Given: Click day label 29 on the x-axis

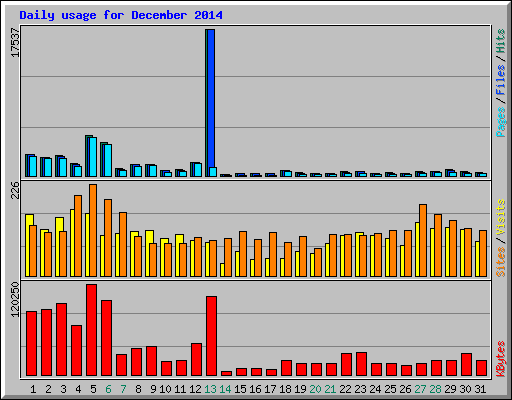Looking at the screenshot, I should (450, 389).
